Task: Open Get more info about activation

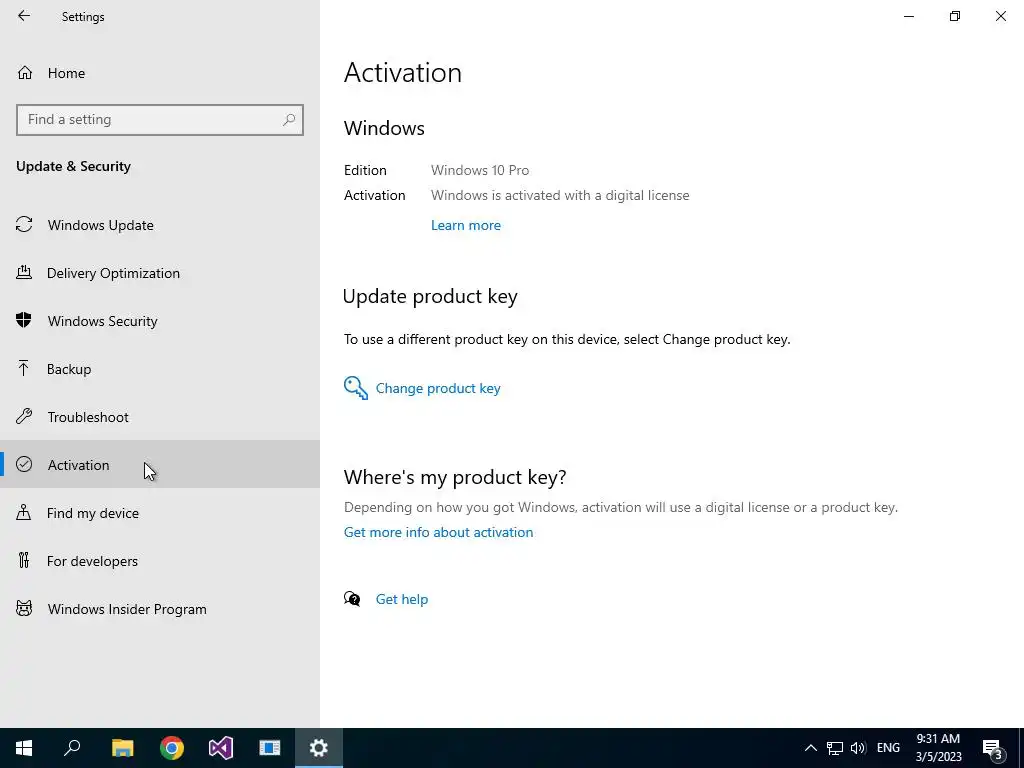Action: (438, 532)
